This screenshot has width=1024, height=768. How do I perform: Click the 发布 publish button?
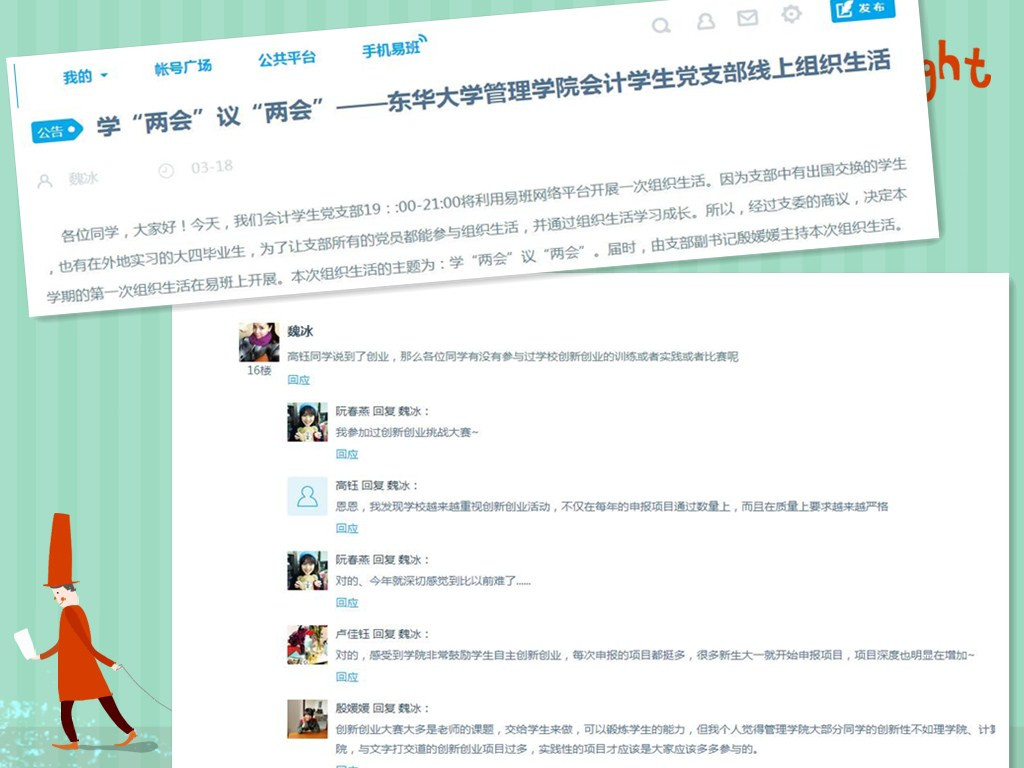pos(862,9)
